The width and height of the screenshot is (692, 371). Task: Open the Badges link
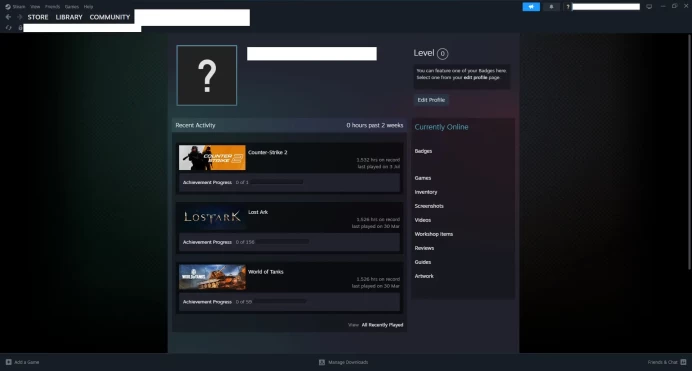[x=423, y=151]
